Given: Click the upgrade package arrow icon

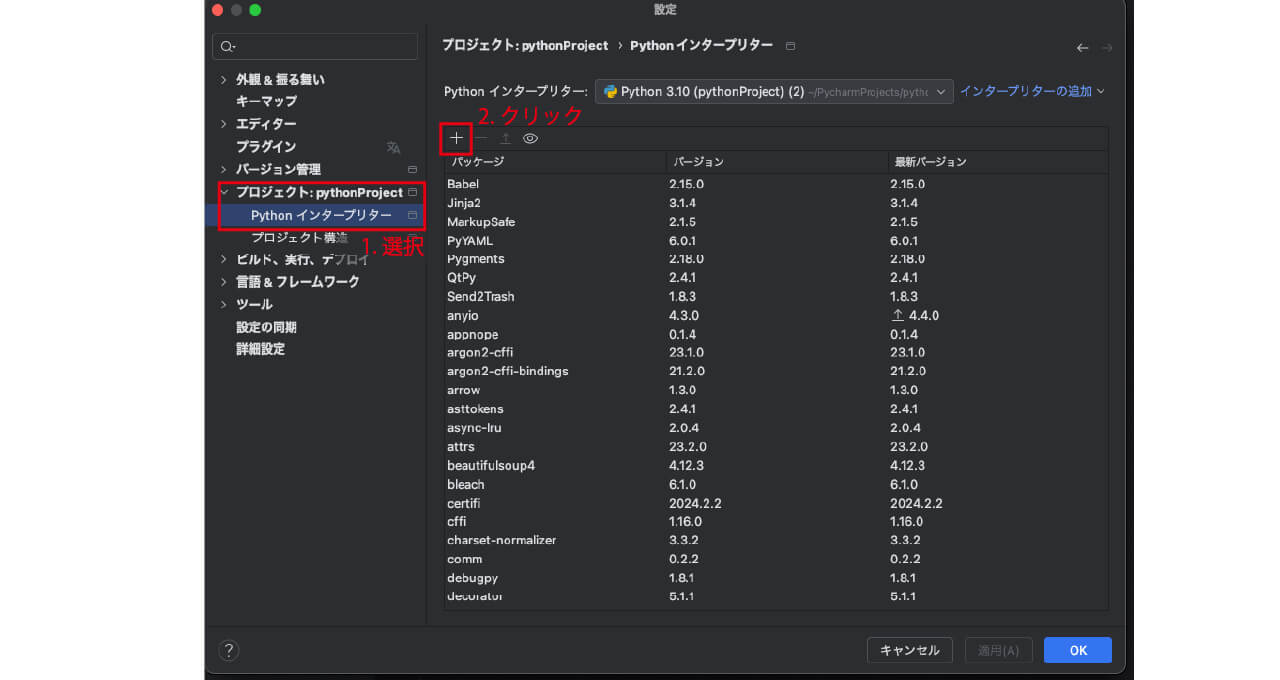Looking at the screenshot, I should (505, 138).
